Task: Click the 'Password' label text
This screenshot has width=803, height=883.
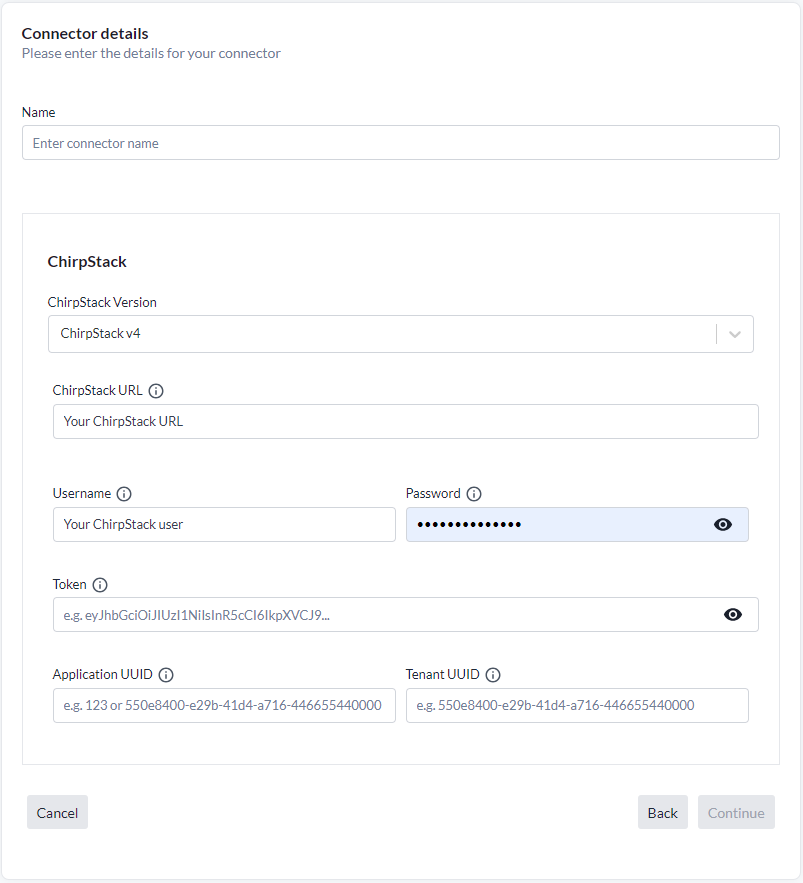Action: 433,493
